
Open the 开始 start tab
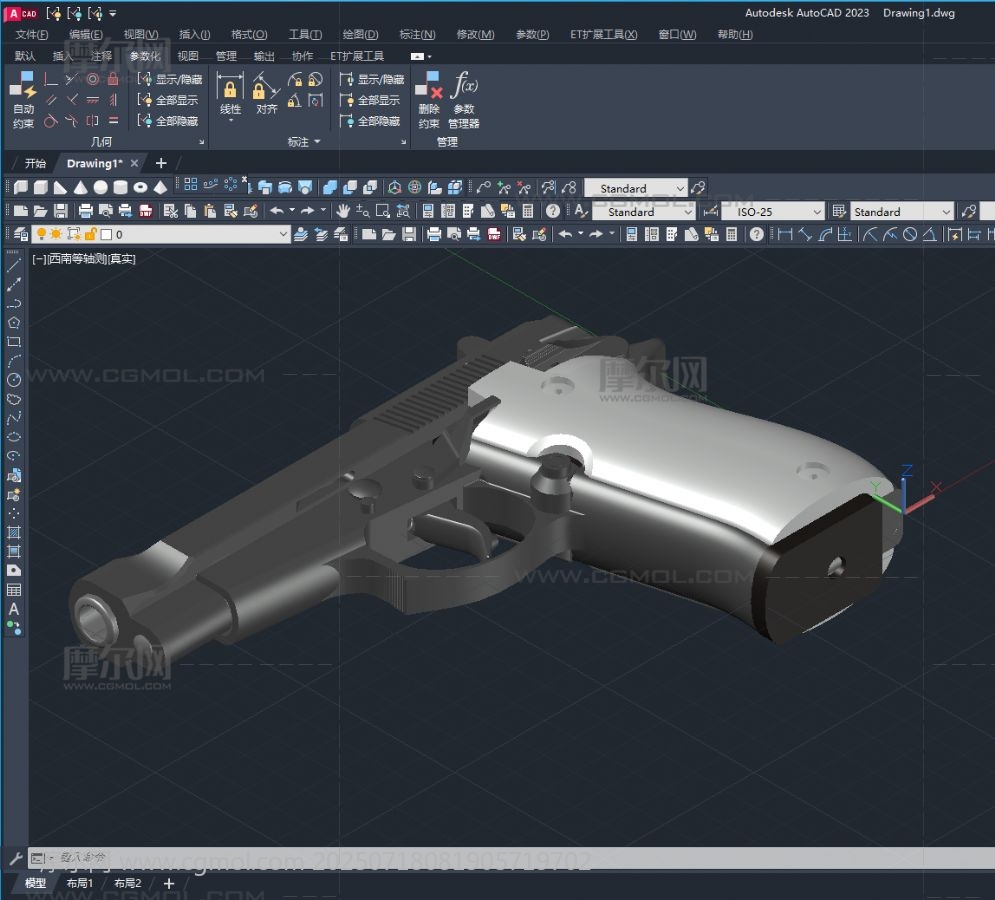tap(35, 163)
